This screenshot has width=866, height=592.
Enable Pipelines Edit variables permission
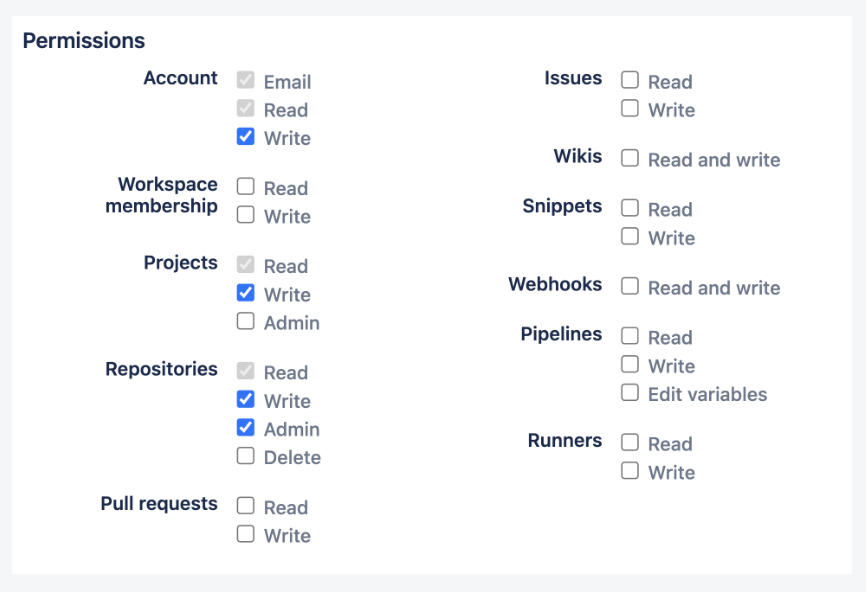coord(629,393)
